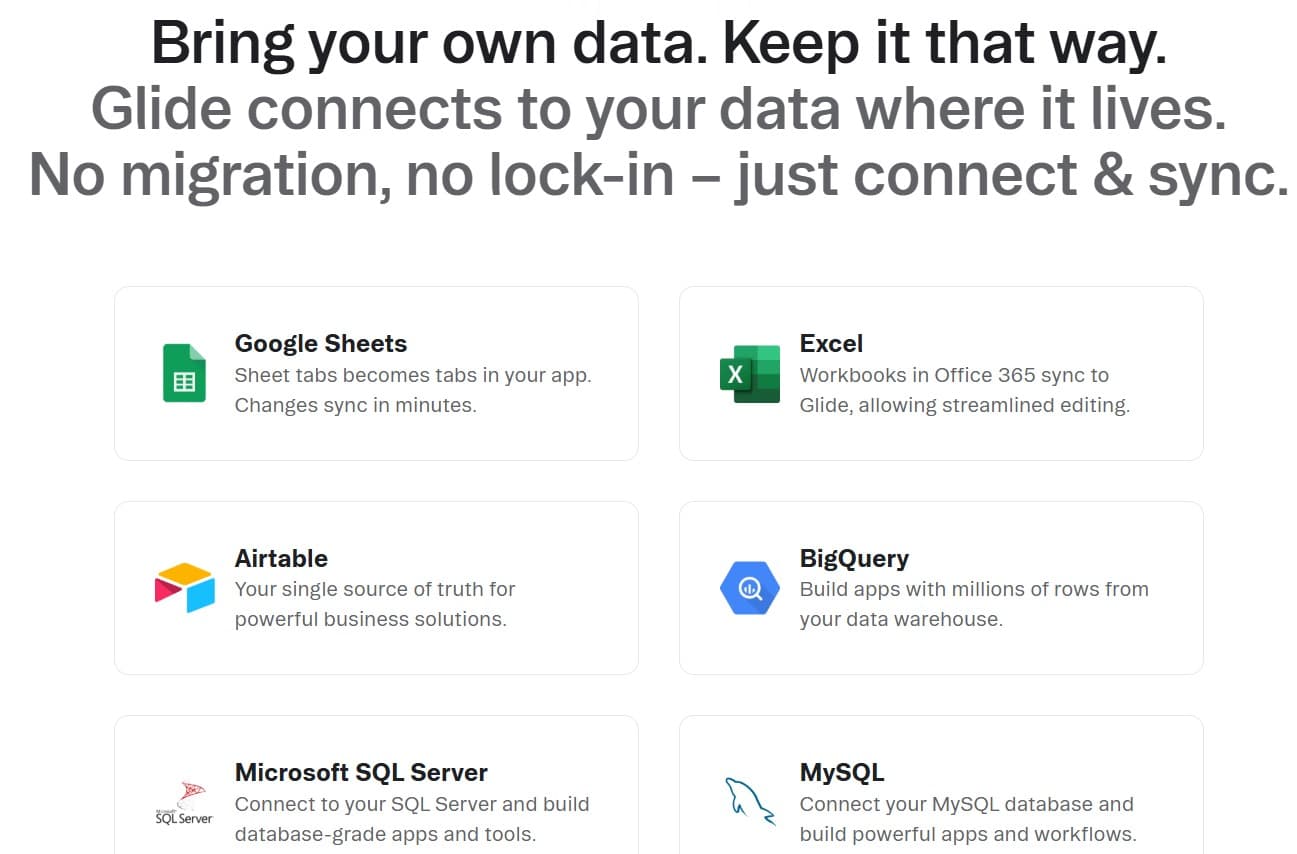Click "Connect to your SQL Server" description

(x=411, y=805)
